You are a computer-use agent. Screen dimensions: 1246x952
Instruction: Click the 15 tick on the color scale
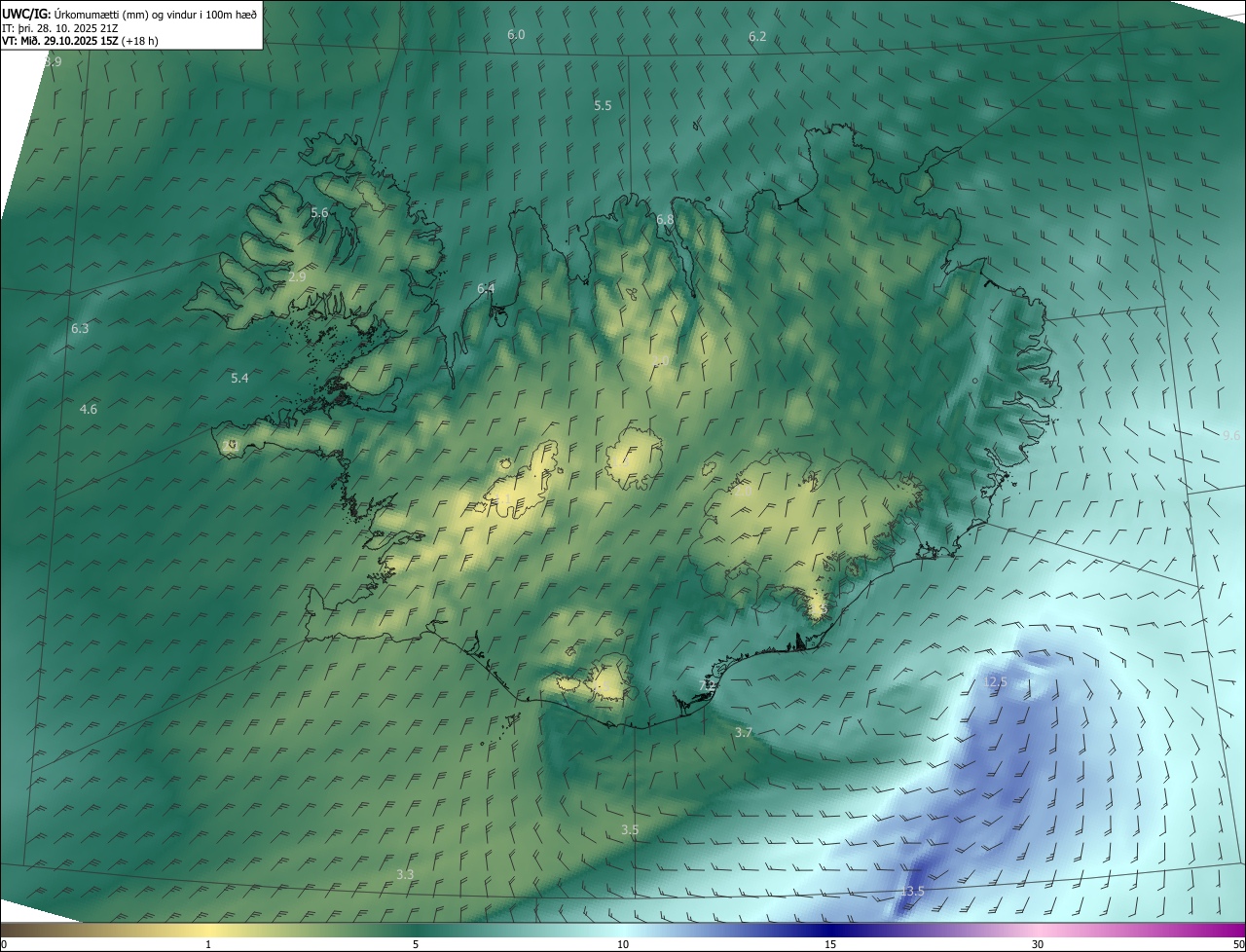pyautogui.click(x=830, y=944)
